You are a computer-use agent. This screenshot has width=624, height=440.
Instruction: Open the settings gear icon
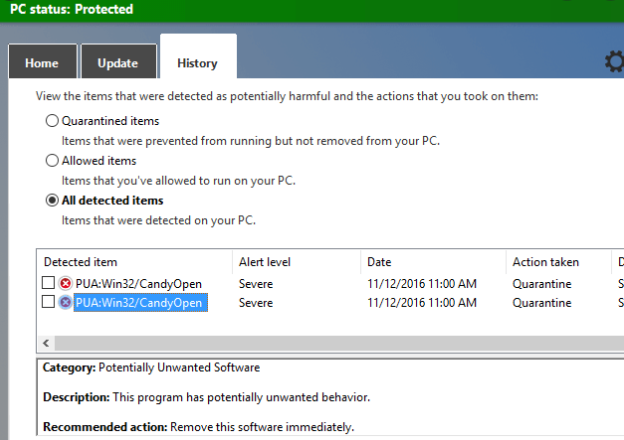(614, 62)
